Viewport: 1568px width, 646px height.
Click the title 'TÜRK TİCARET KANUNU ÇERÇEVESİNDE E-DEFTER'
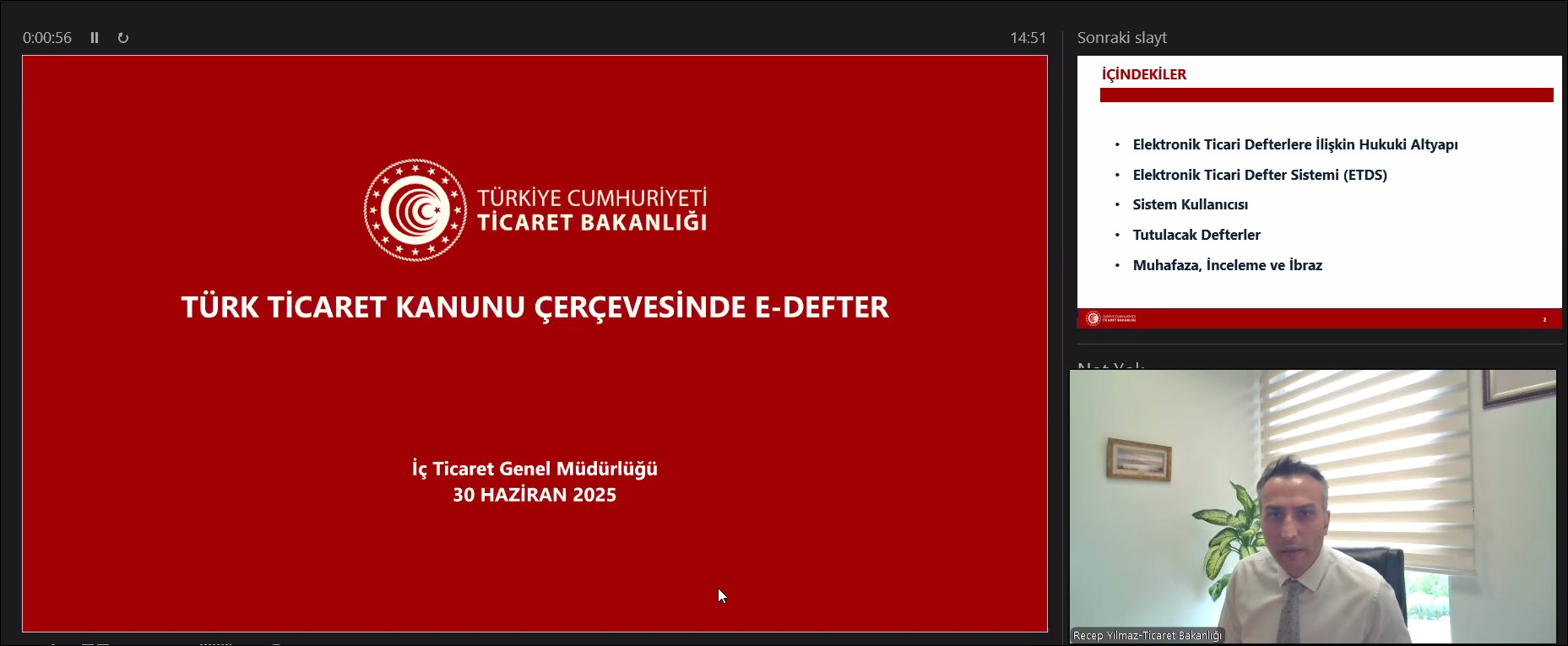535,307
